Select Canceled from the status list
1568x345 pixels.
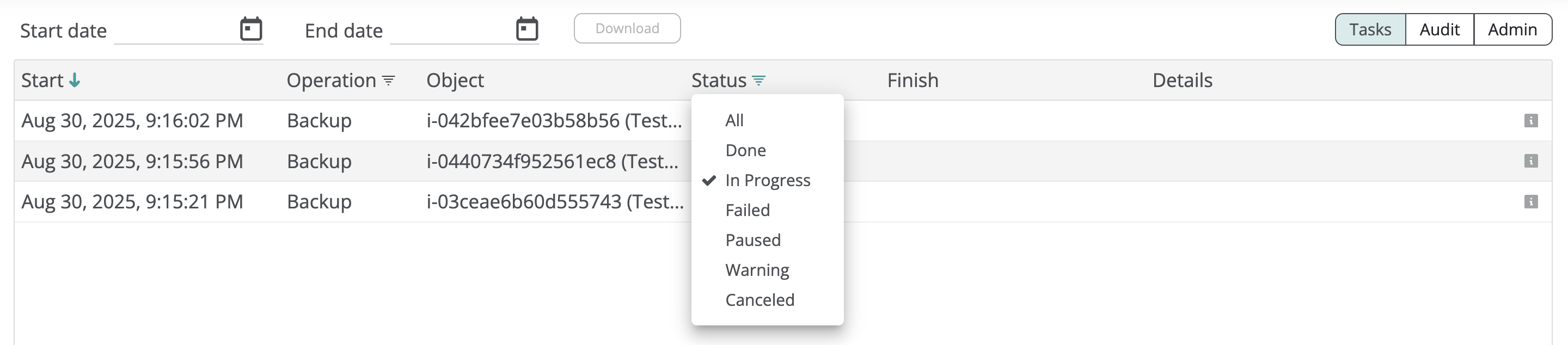759,300
